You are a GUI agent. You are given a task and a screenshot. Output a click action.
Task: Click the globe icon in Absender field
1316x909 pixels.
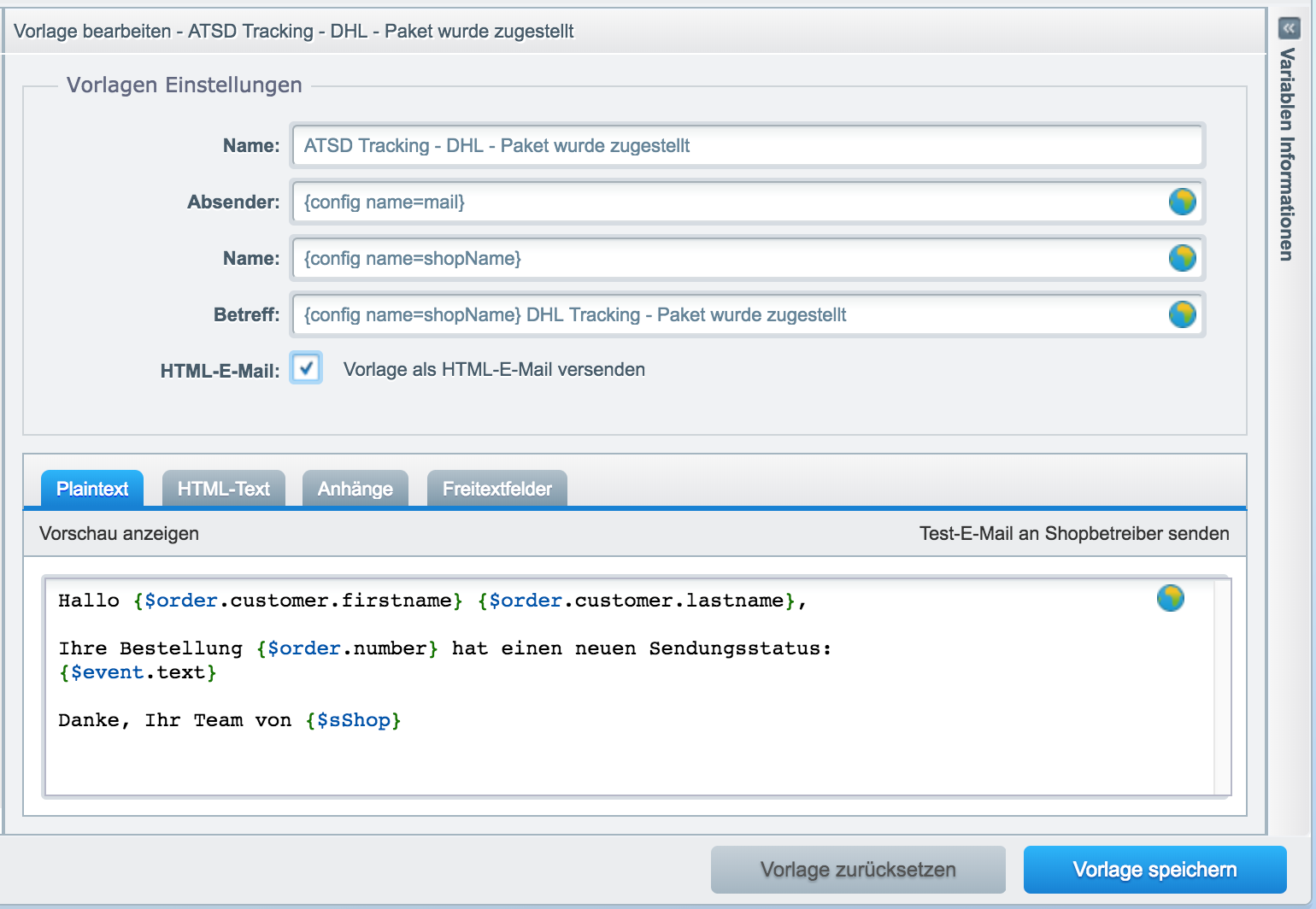pyautogui.click(x=1182, y=202)
